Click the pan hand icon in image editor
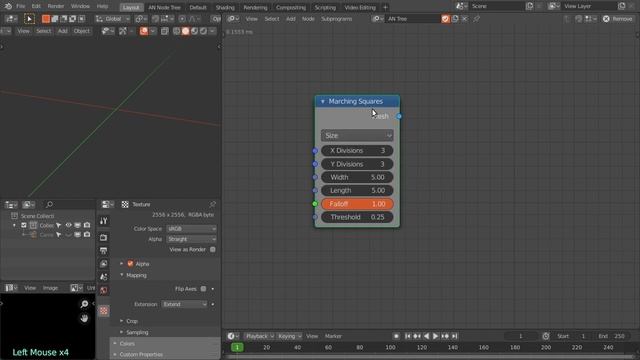 84,318
